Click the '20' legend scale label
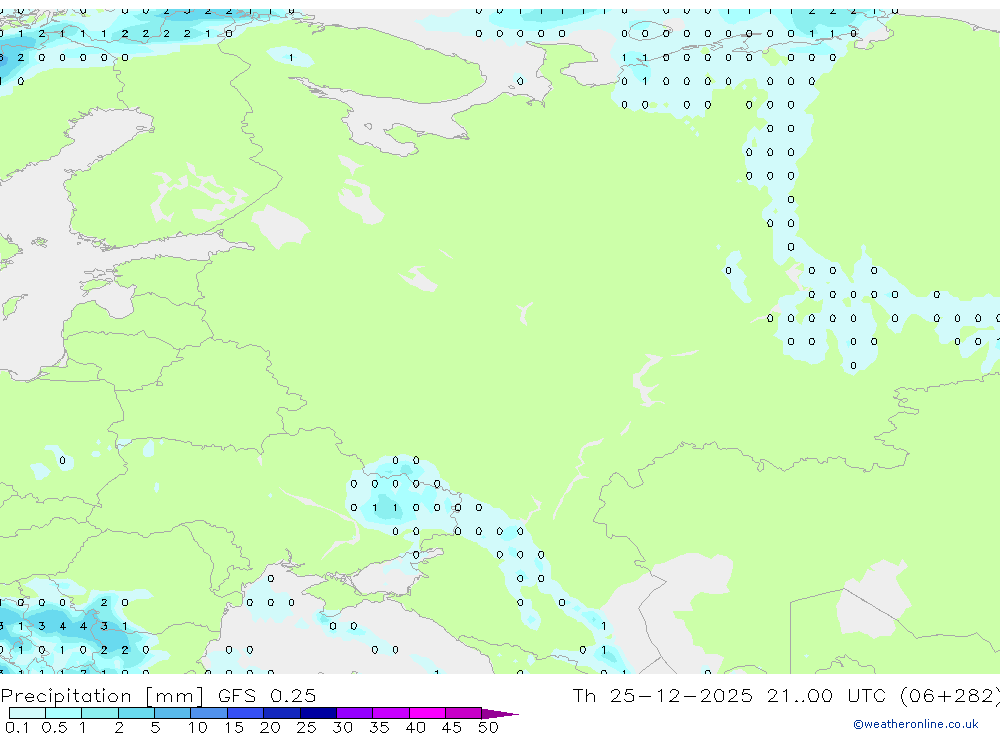The image size is (1000, 733). pos(270,727)
